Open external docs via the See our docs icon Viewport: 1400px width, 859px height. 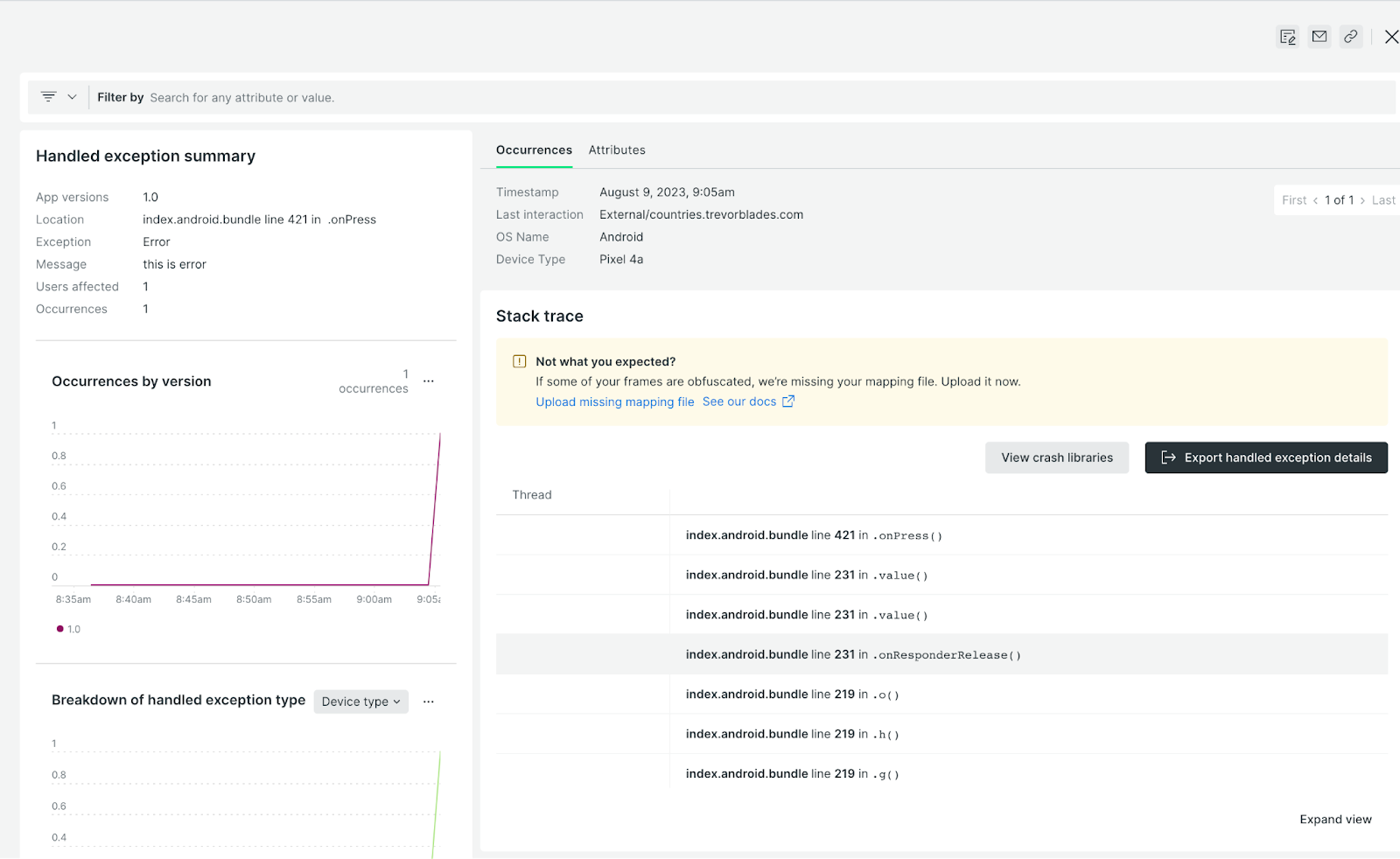coord(787,401)
